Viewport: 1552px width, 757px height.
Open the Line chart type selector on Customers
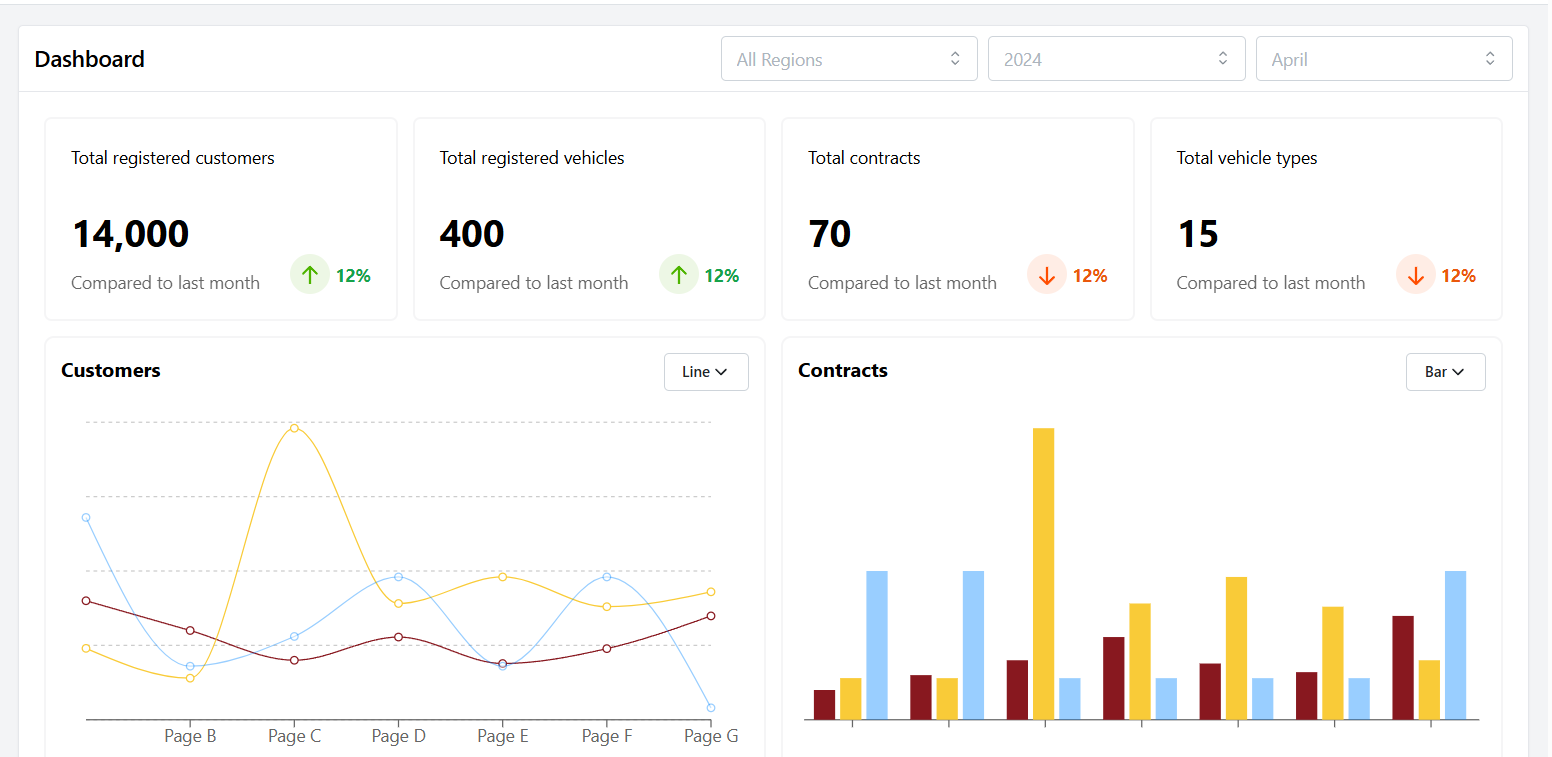pos(706,371)
